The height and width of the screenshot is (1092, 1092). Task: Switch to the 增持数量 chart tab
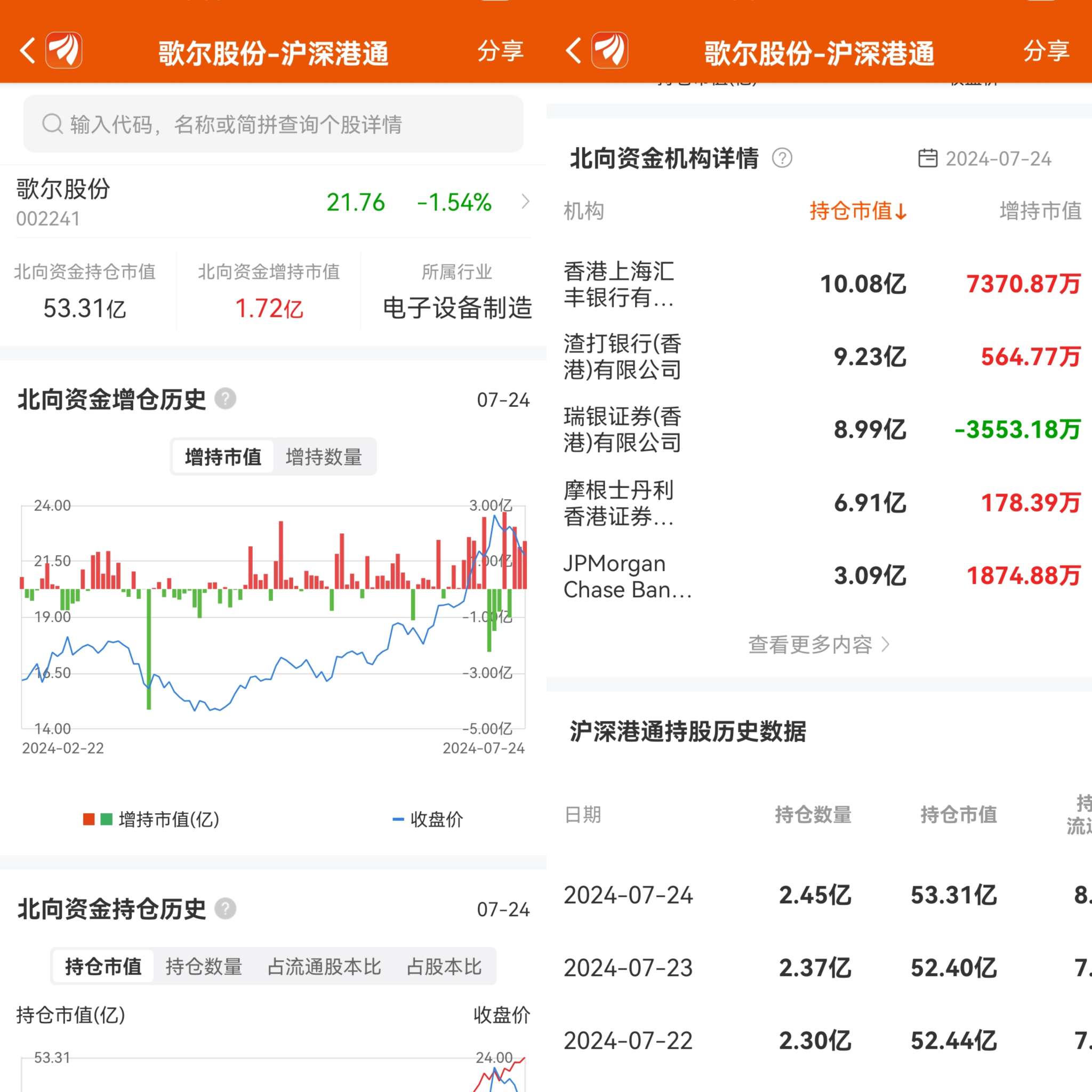tap(324, 457)
